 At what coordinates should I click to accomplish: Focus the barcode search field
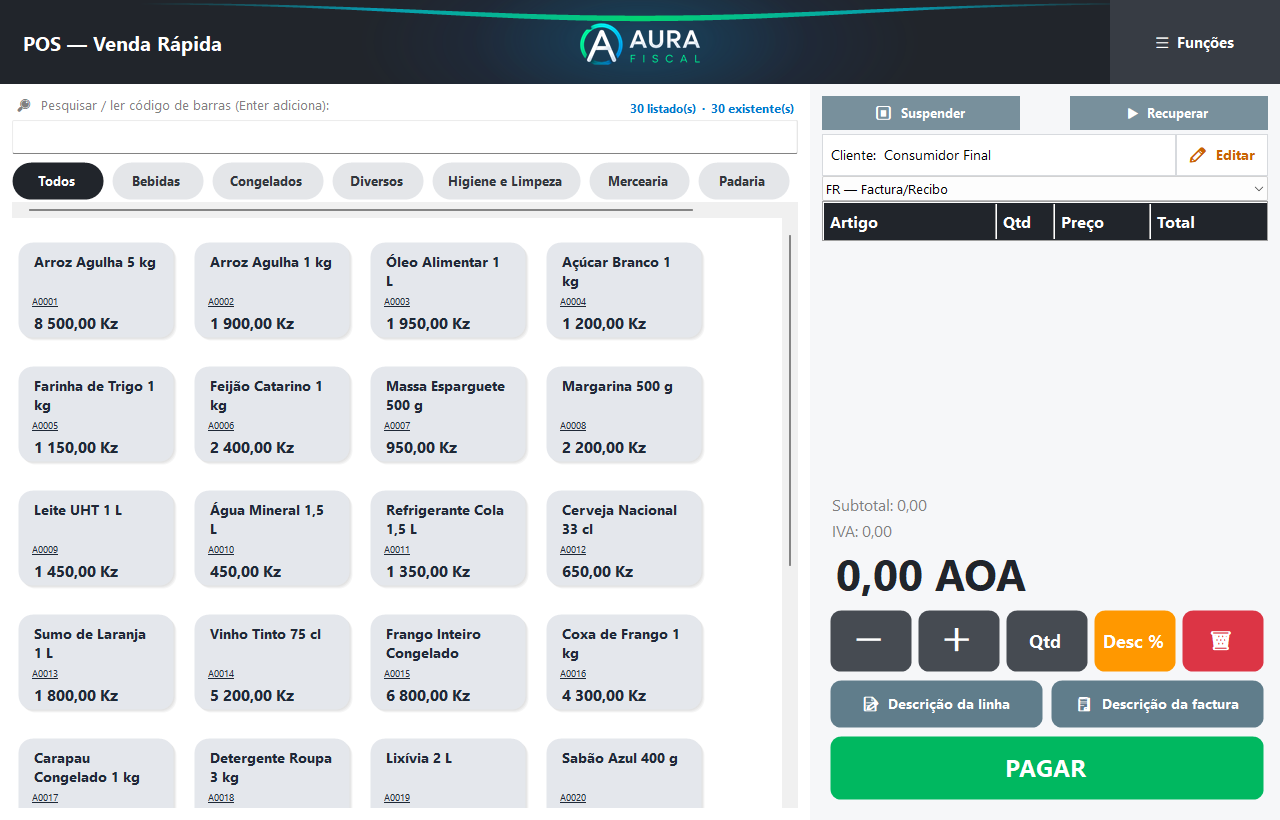[405, 137]
